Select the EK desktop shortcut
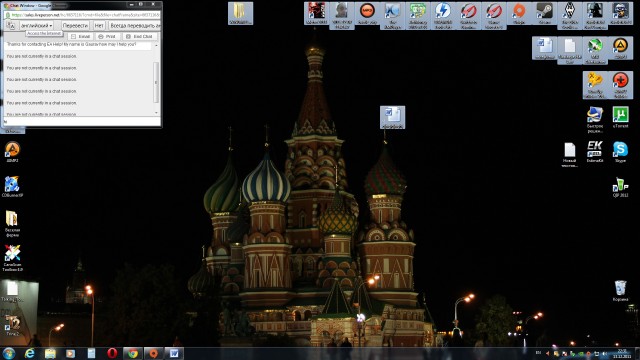Image resolution: width=640 pixels, height=360 pixels. point(595,152)
